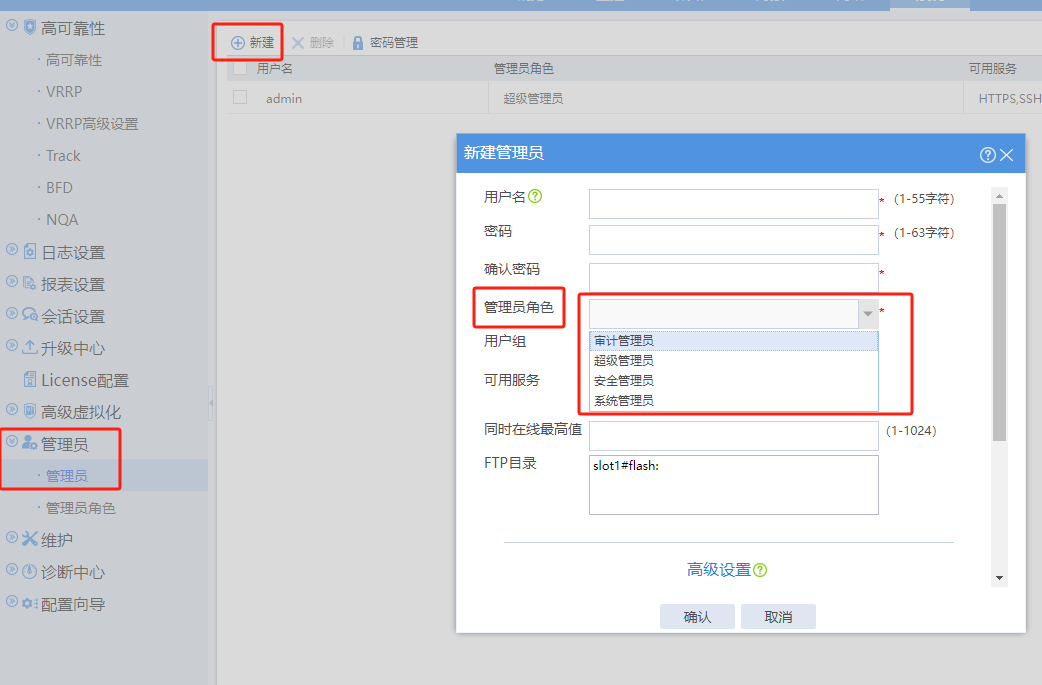Click the dialog vertical scrollbar thumb
The height and width of the screenshot is (685, 1042).
[999, 323]
